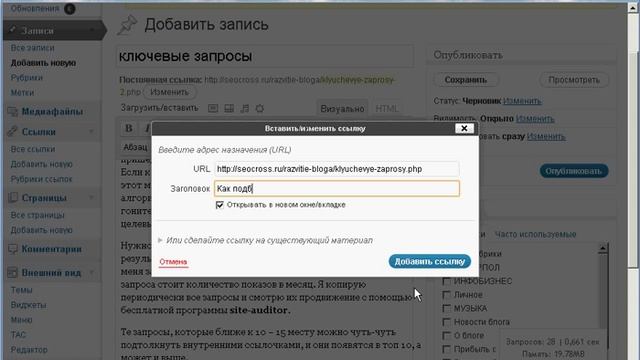Uncheck Открывать в новом окне/вкладке
Screen dimensions: 640x360
(x=220, y=204)
